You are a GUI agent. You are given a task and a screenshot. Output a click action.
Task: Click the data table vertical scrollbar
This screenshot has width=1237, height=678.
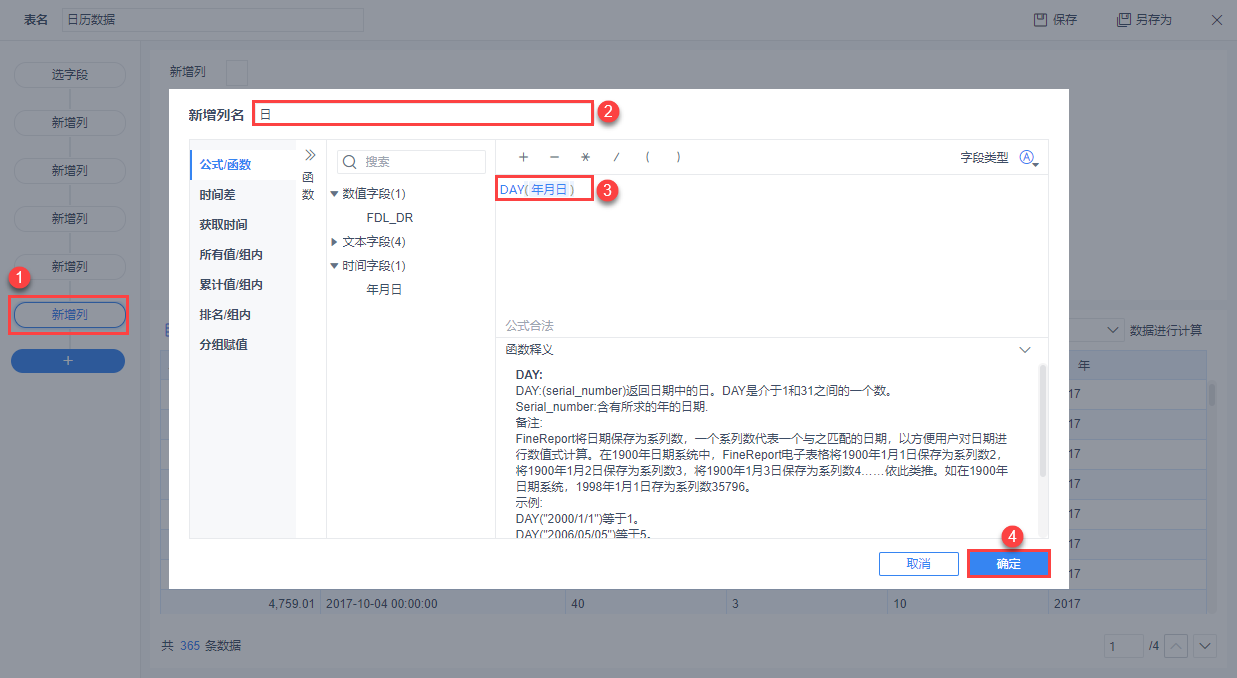1213,393
